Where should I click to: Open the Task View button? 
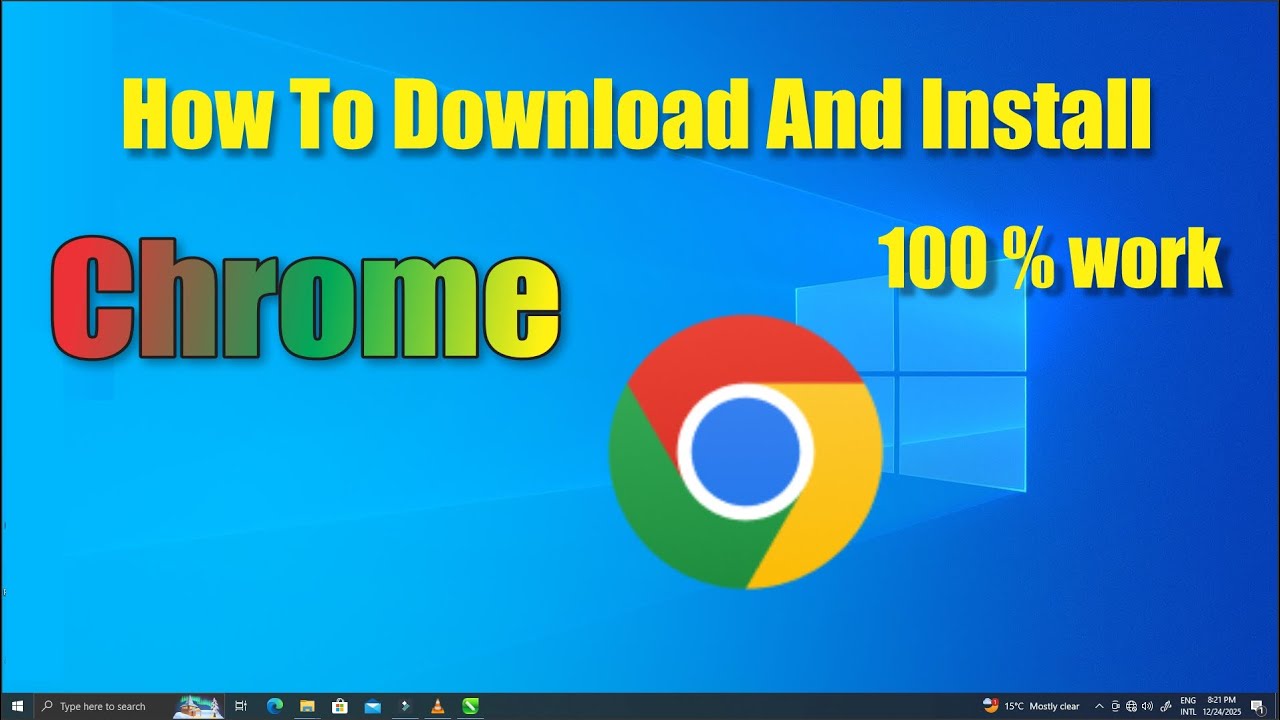coord(241,706)
